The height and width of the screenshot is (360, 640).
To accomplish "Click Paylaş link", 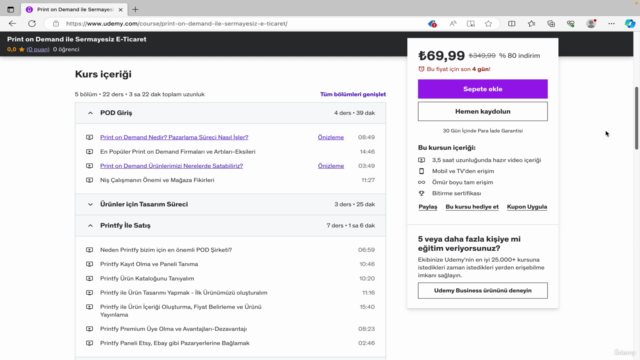I will (x=428, y=207).
